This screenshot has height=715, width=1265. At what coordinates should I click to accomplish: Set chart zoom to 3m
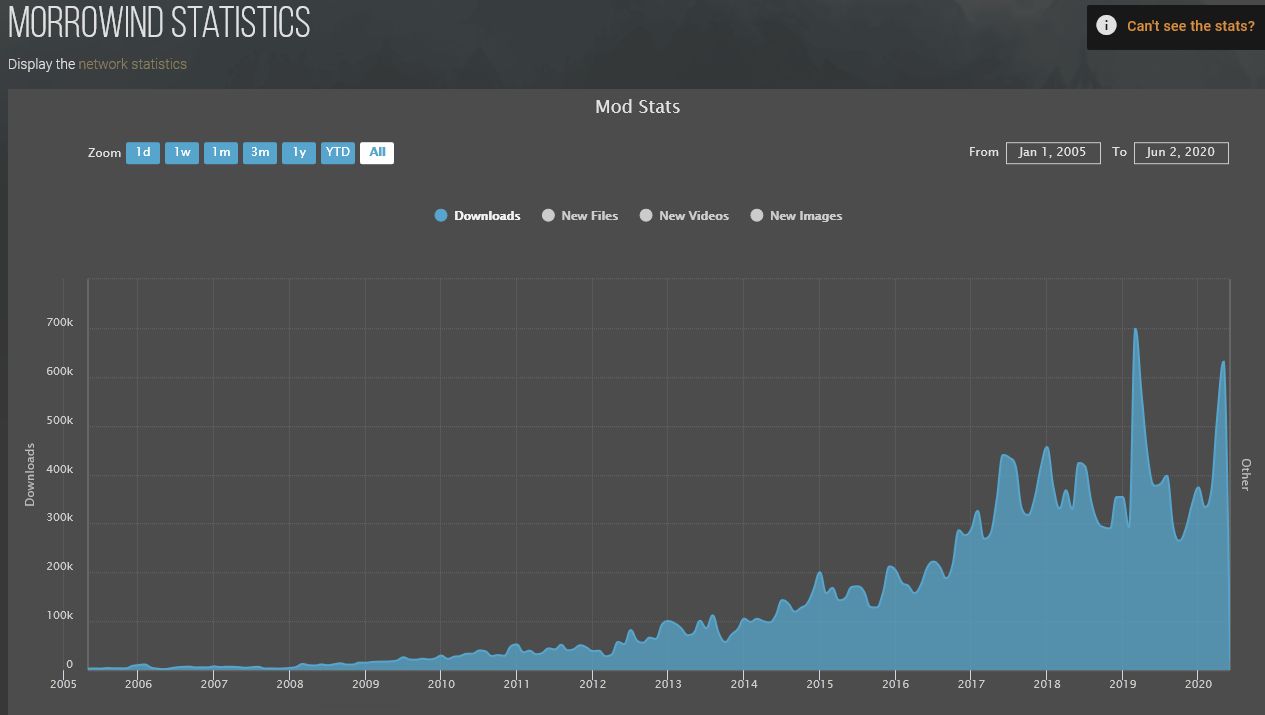point(260,153)
